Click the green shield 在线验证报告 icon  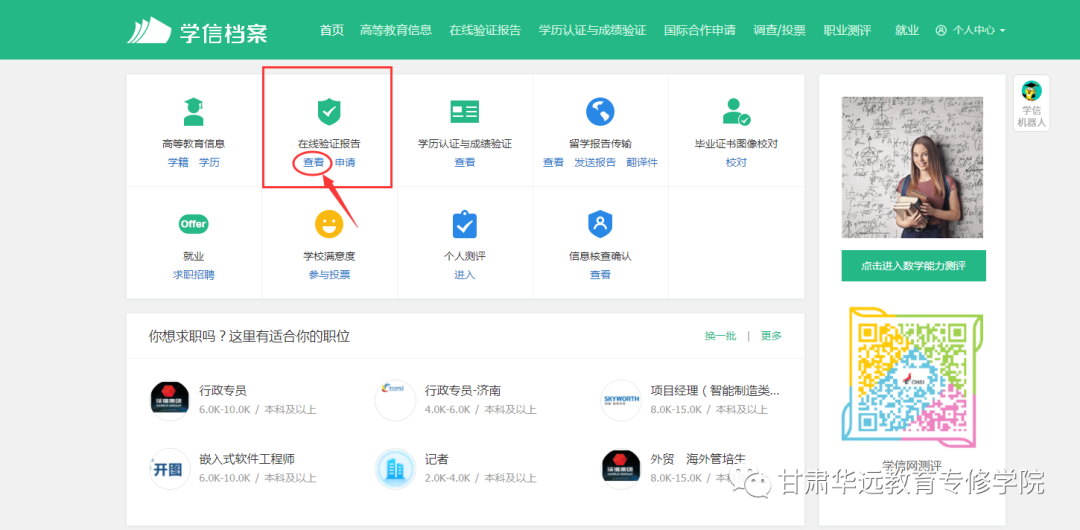[329, 111]
